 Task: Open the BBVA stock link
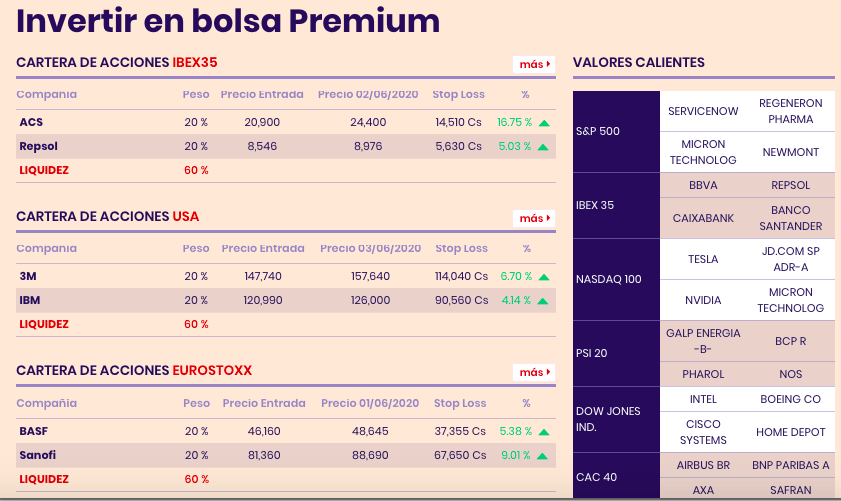pyautogui.click(x=703, y=185)
